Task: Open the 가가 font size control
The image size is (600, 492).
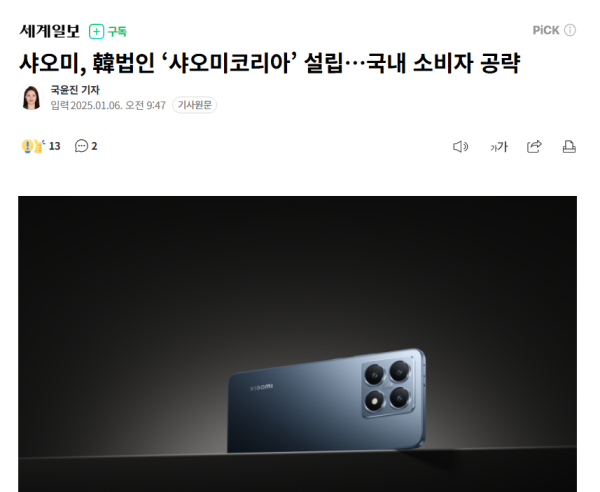Action: coord(499,147)
